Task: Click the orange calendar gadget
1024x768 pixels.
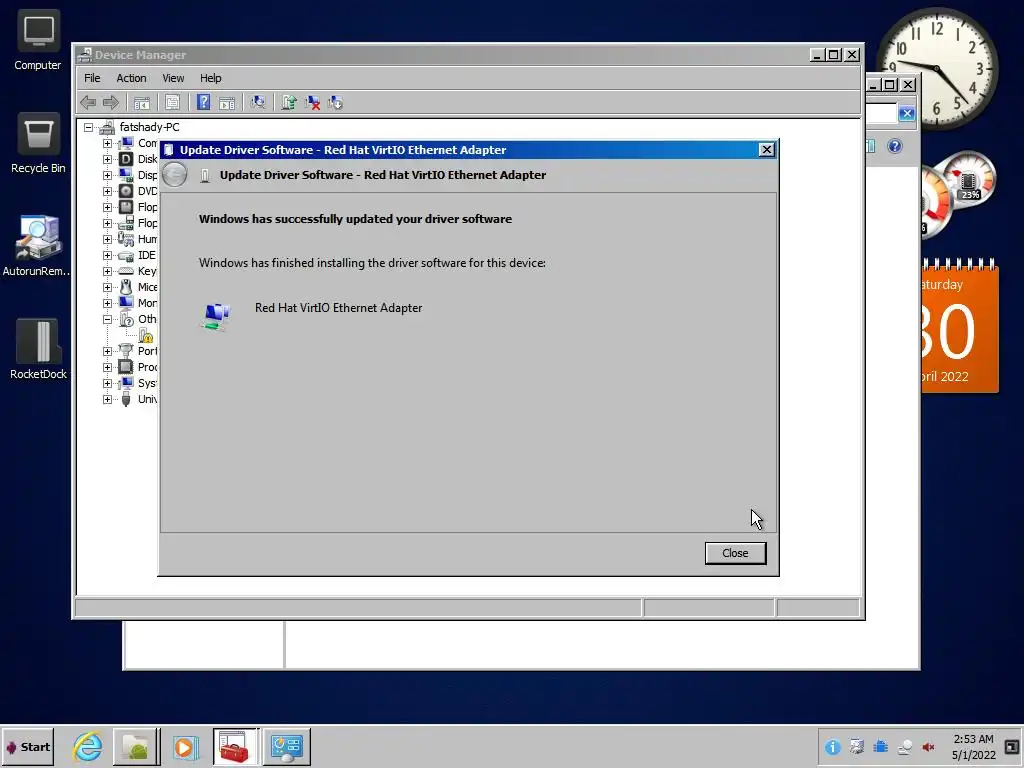Action: [x=959, y=327]
